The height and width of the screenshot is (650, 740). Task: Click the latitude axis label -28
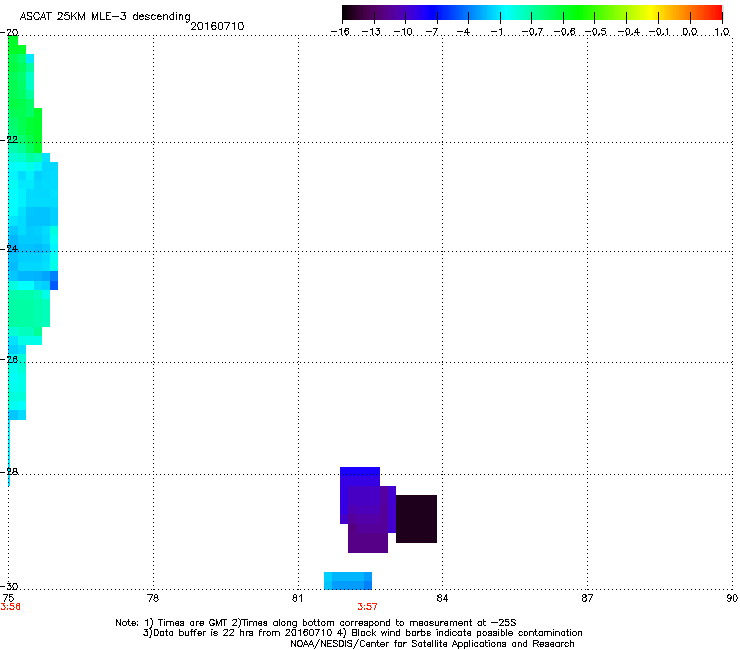10,472
